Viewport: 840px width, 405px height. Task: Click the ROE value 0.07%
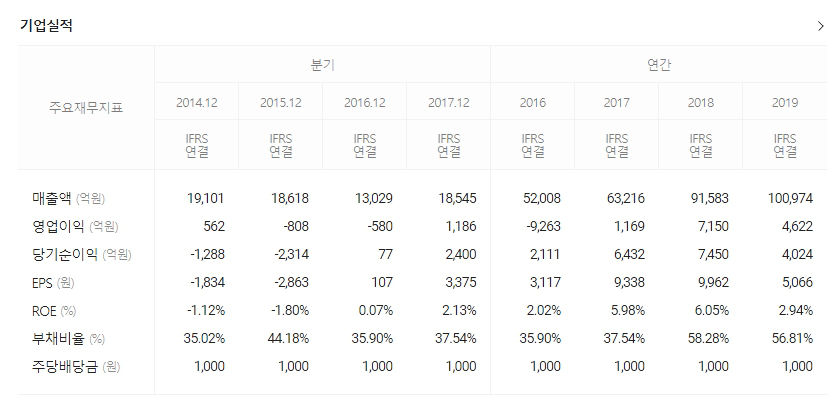pos(376,310)
